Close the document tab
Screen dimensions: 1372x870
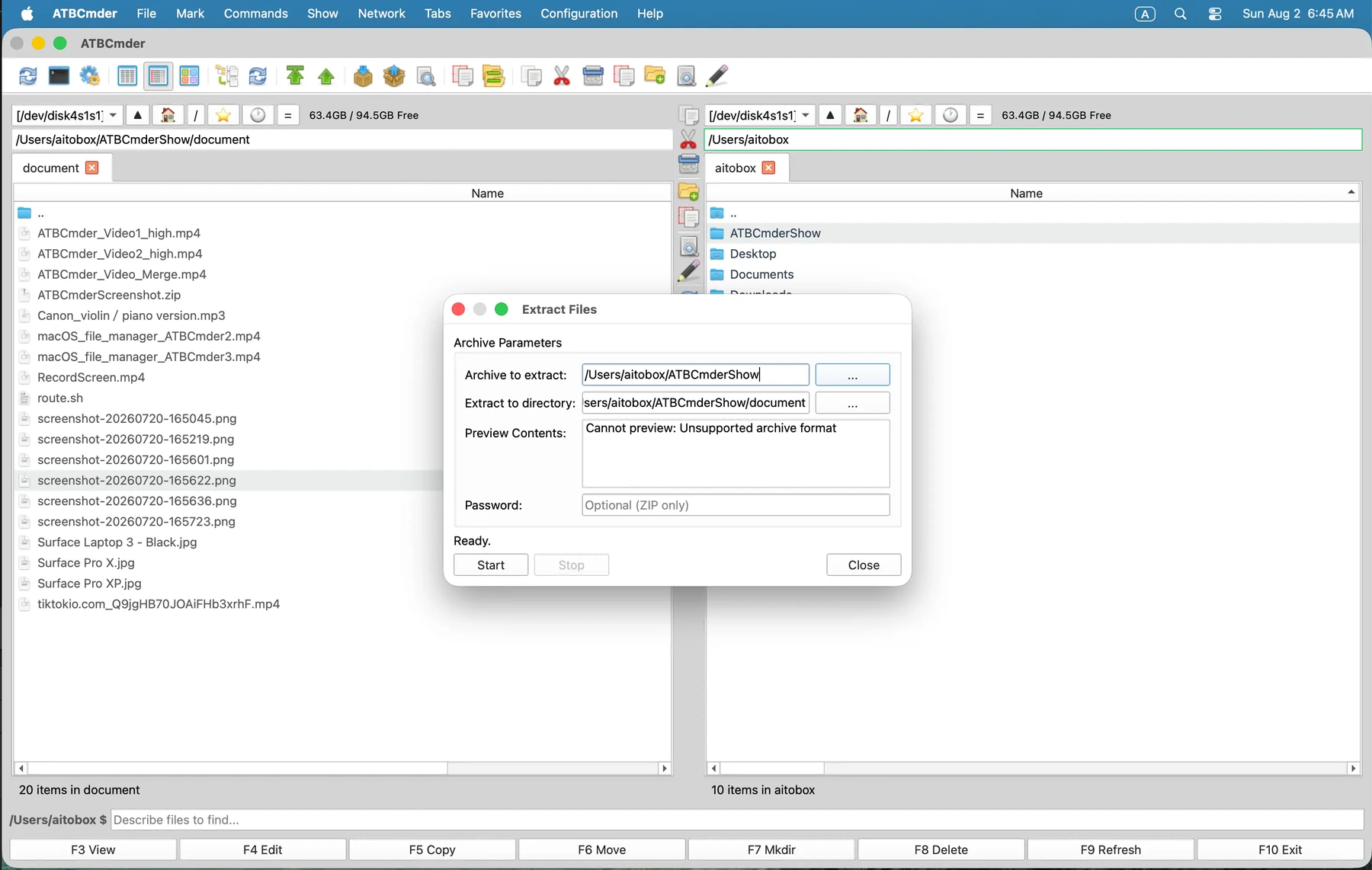click(x=92, y=168)
